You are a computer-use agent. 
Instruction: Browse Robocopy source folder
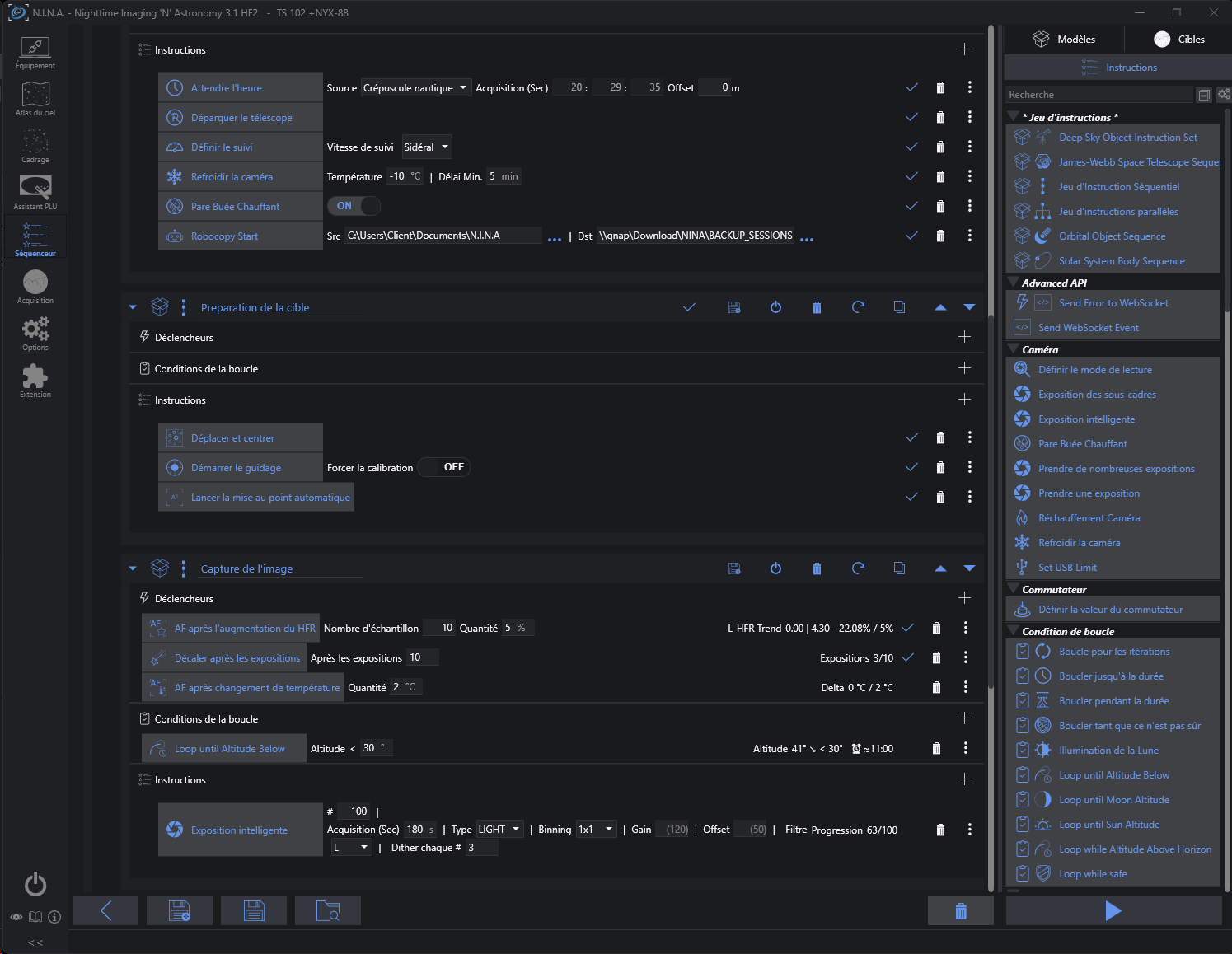pyautogui.click(x=555, y=238)
